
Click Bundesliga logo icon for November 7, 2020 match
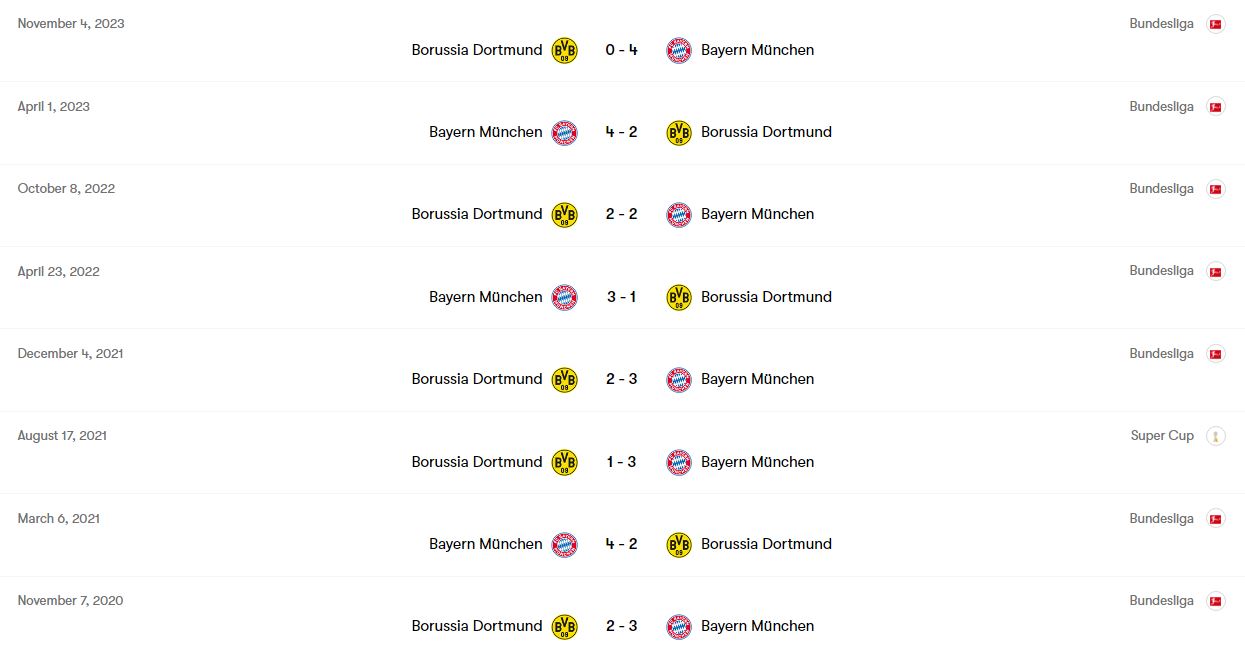click(1216, 601)
